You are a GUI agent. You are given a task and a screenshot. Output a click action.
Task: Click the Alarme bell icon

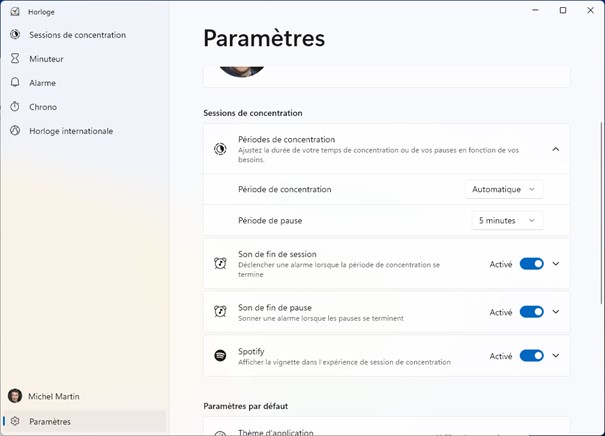[15, 83]
